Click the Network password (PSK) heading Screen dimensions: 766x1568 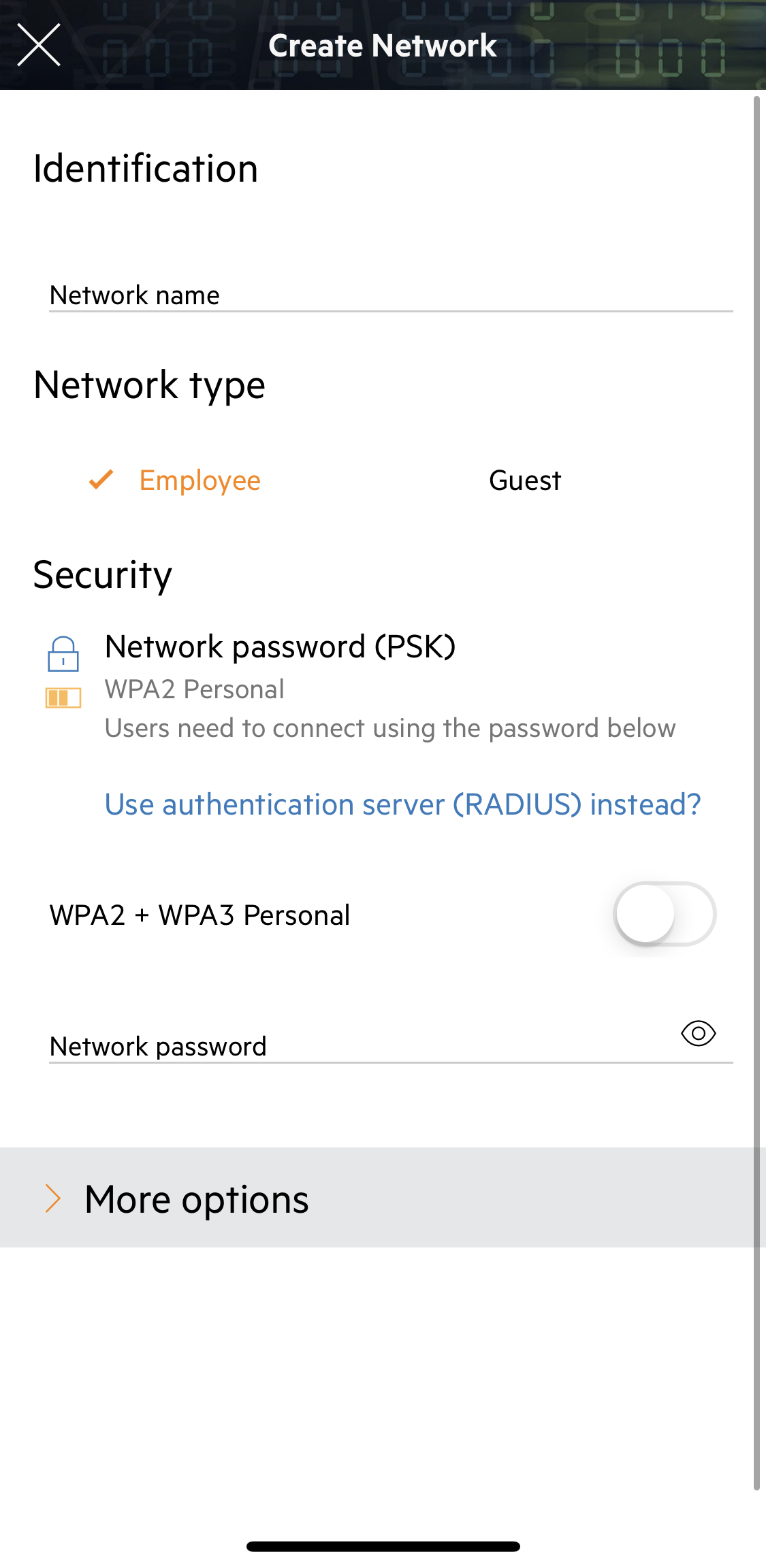[x=280, y=647]
